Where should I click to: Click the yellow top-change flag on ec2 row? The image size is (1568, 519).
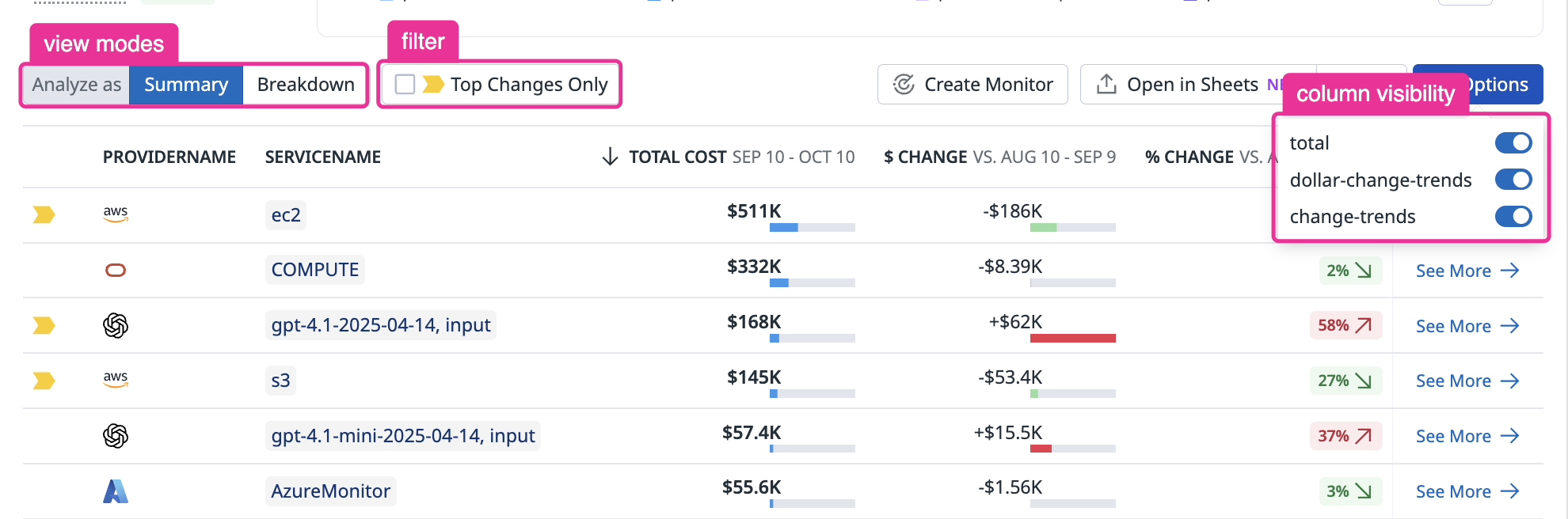tap(44, 214)
